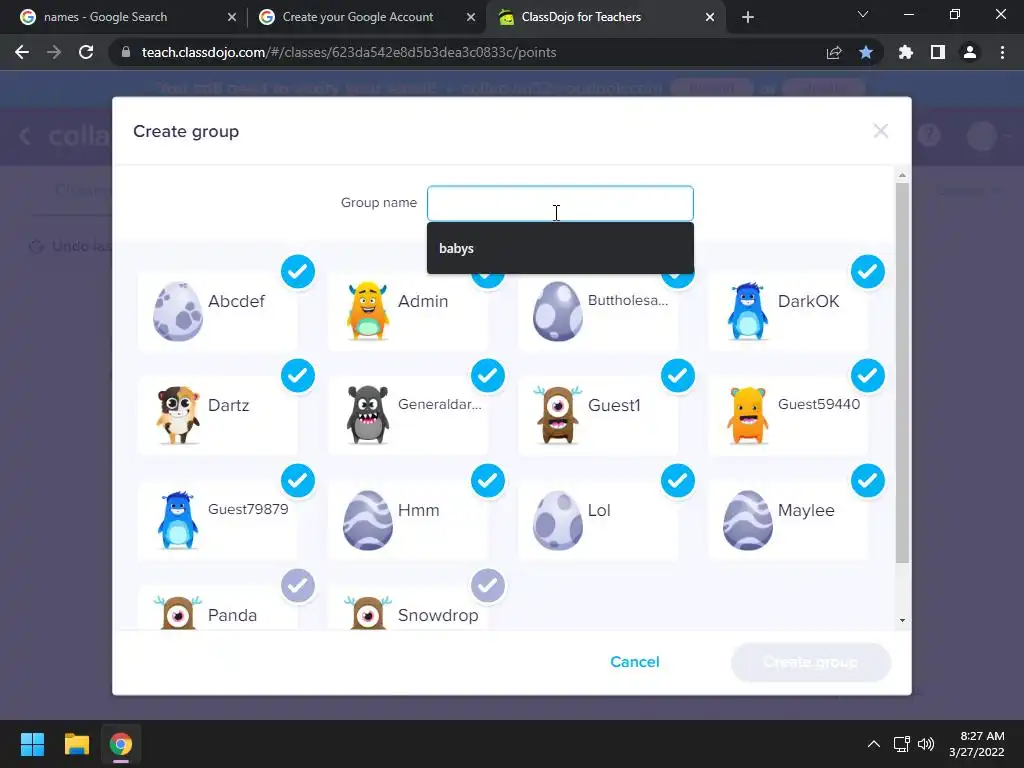Click Generaldar... gray monster avatar

368,415
